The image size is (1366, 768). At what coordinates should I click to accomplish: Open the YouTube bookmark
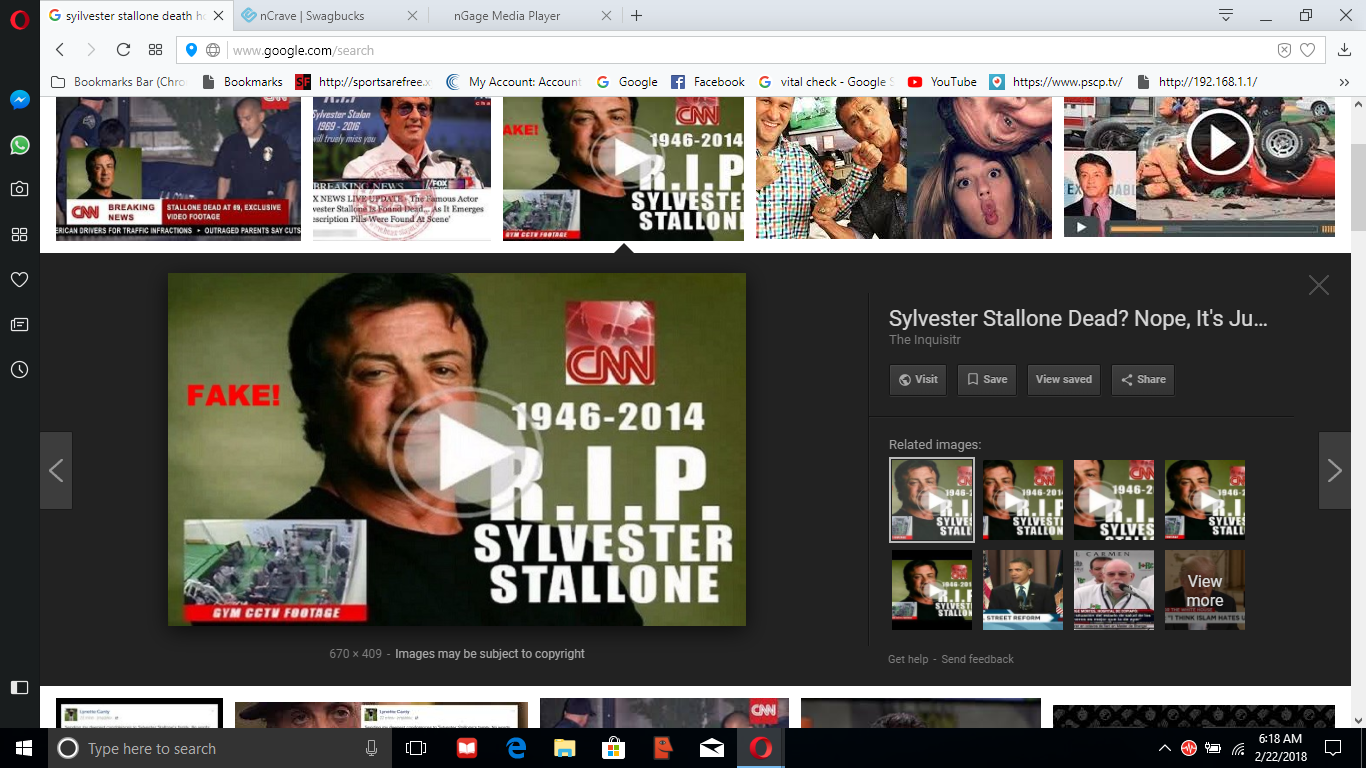coord(942,82)
